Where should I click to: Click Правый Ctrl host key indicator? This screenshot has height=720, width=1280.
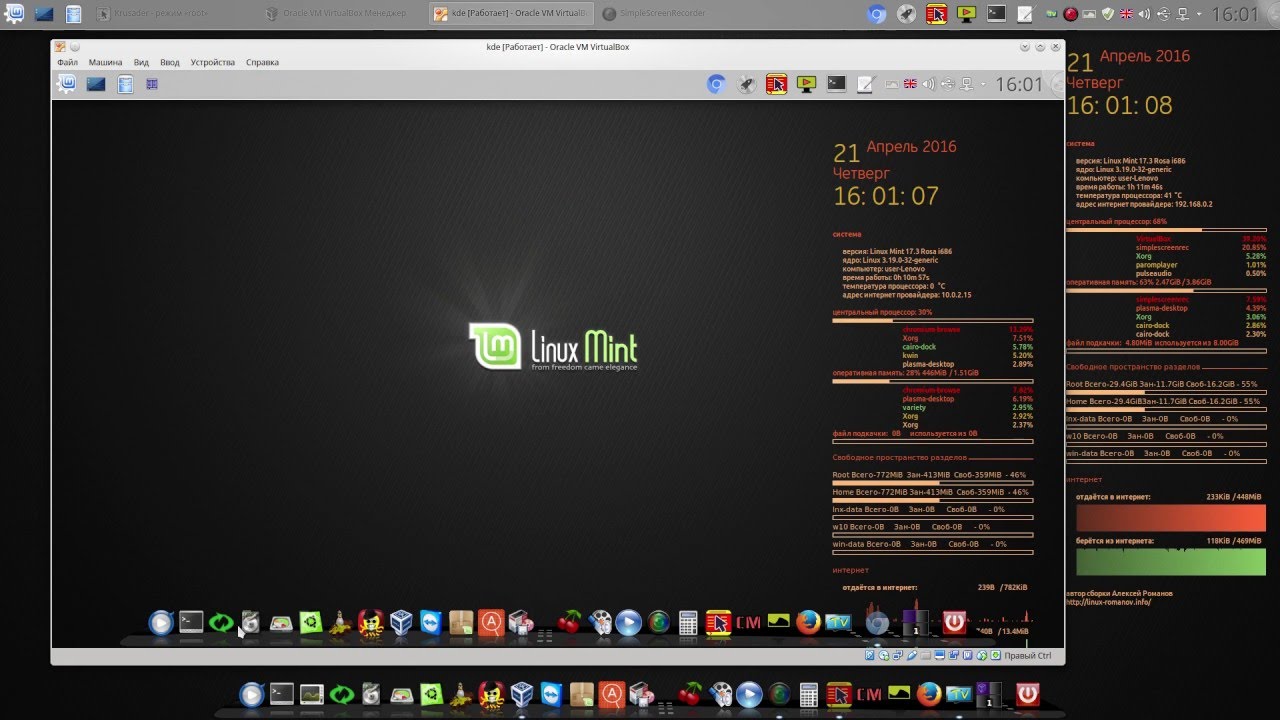coord(1027,656)
